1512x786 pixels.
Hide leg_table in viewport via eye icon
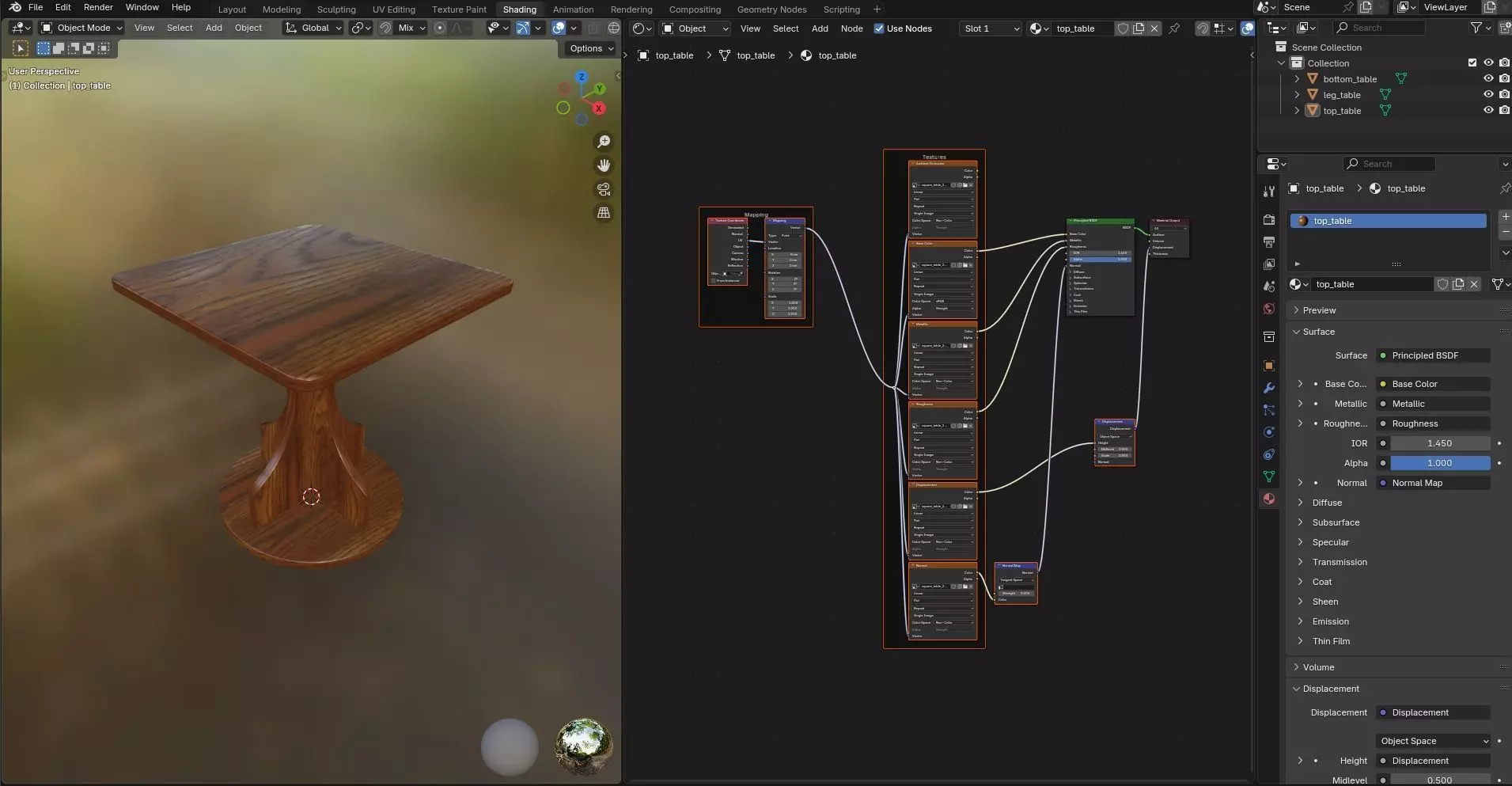click(1488, 94)
